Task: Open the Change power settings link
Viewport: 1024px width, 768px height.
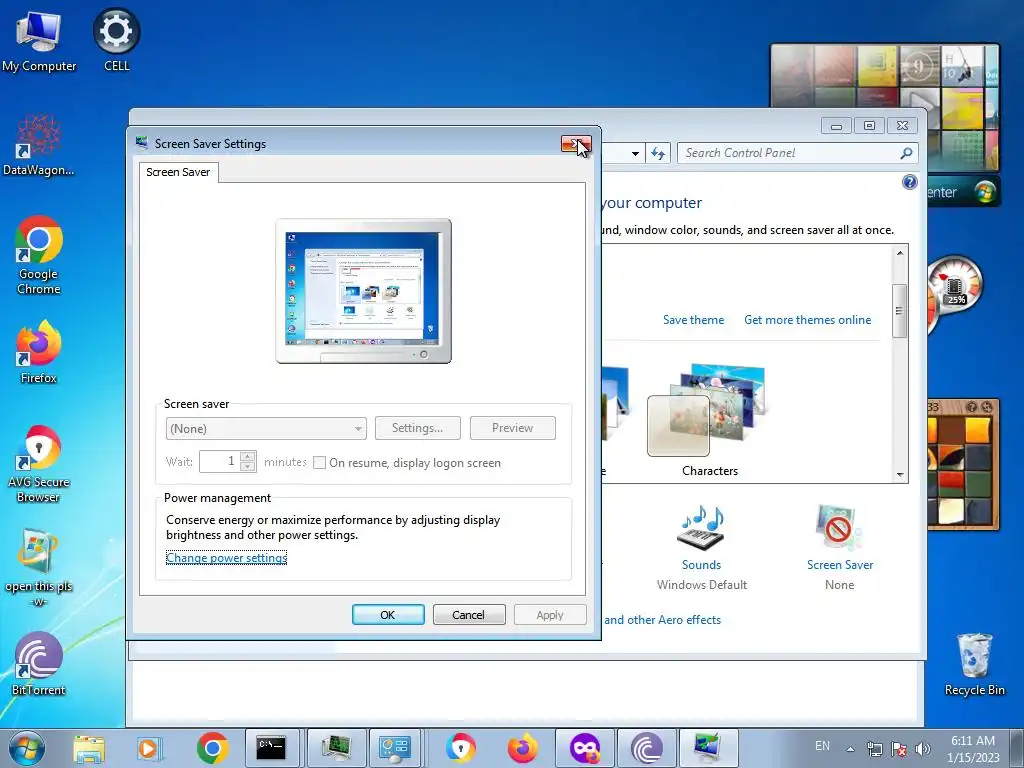Action: tap(227, 558)
